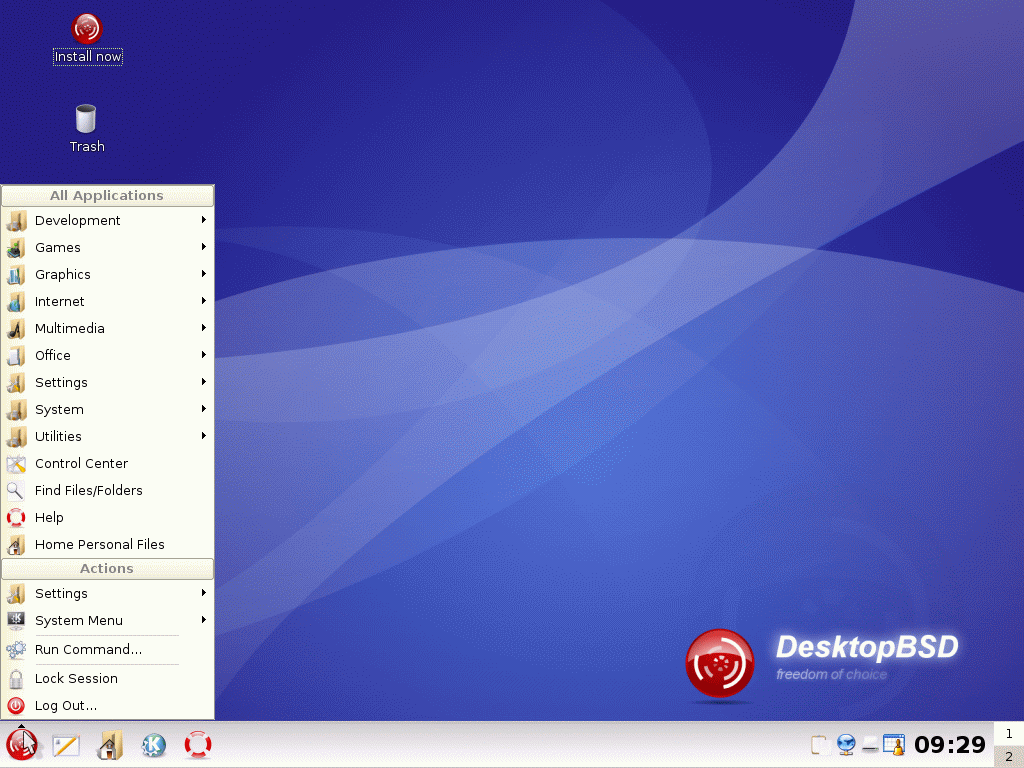This screenshot has width=1024, height=768.
Task: Click the DesktopBSD start menu button
Action: point(22,745)
